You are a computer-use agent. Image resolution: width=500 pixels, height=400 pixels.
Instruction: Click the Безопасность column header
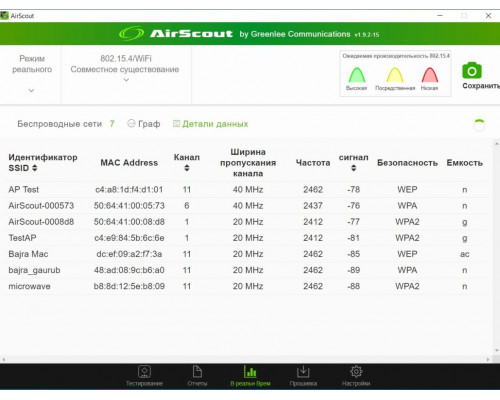(x=407, y=163)
